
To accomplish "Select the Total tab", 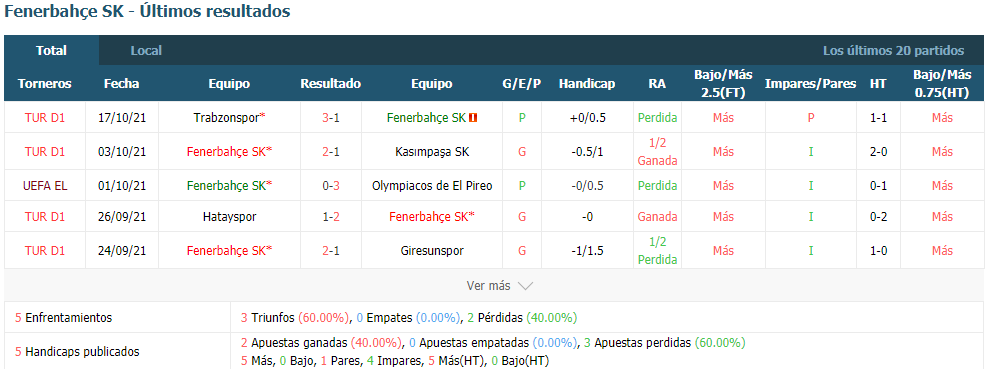I will [x=52, y=51].
